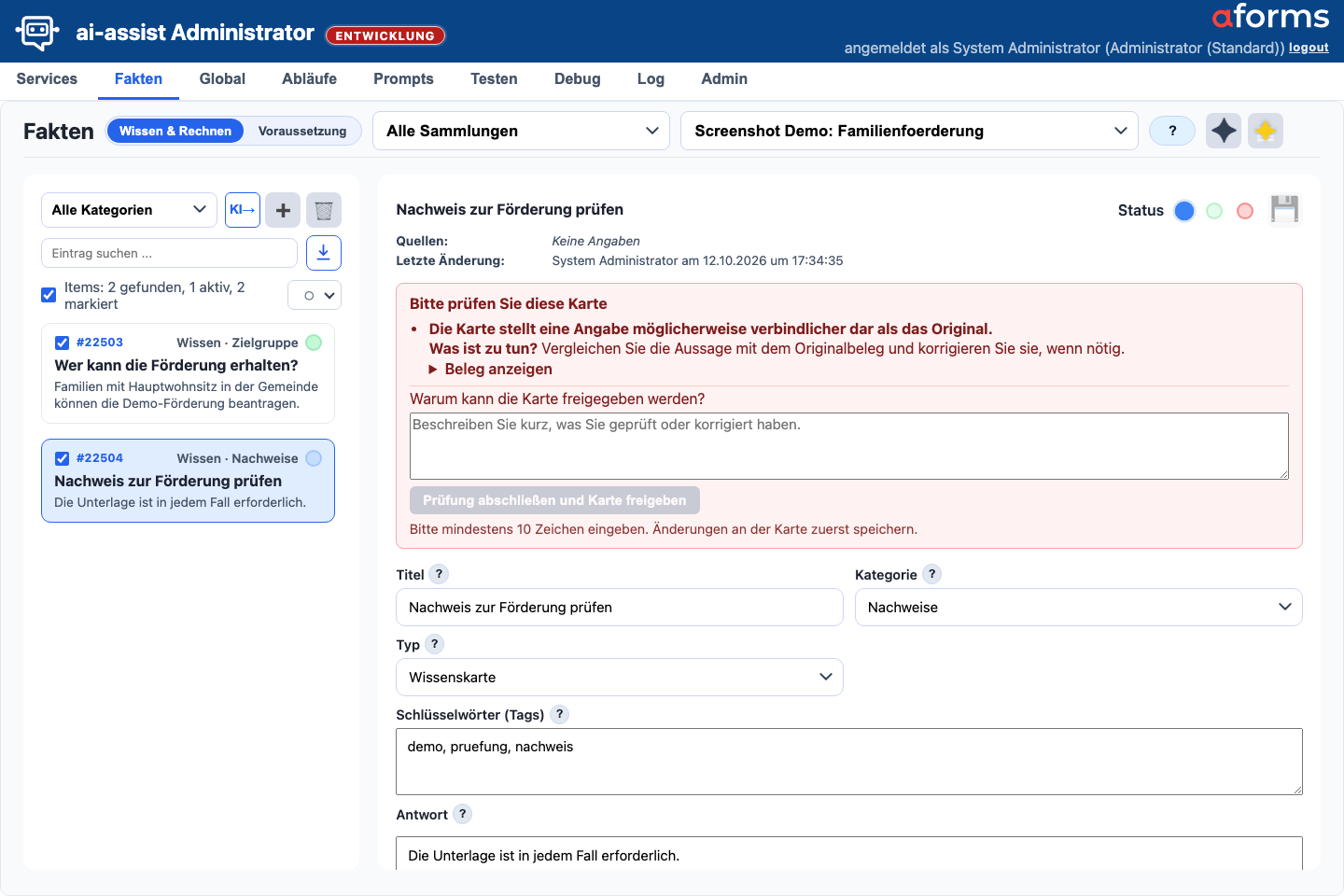Open the Alle Sammlungen dropdown
1344x896 pixels.
pos(522,131)
